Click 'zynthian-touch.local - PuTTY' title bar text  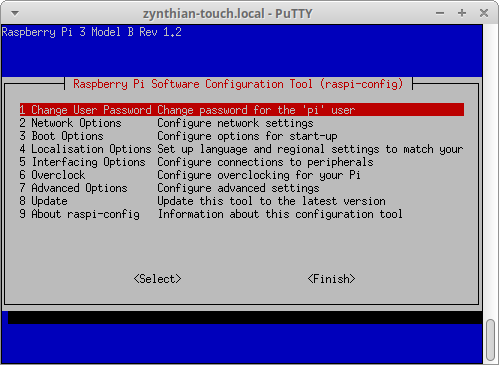228,14
